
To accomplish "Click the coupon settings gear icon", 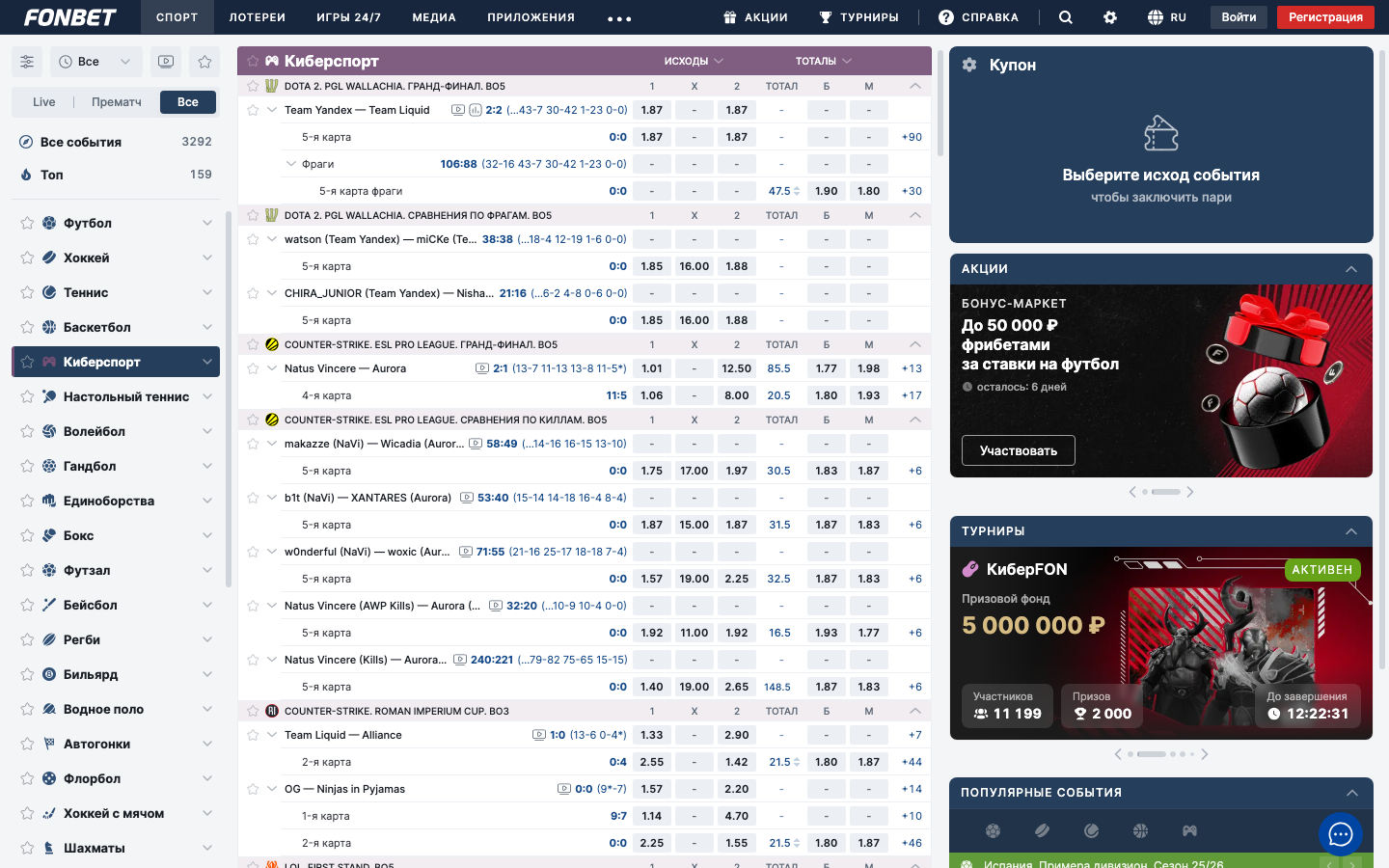I will point(969,65).
